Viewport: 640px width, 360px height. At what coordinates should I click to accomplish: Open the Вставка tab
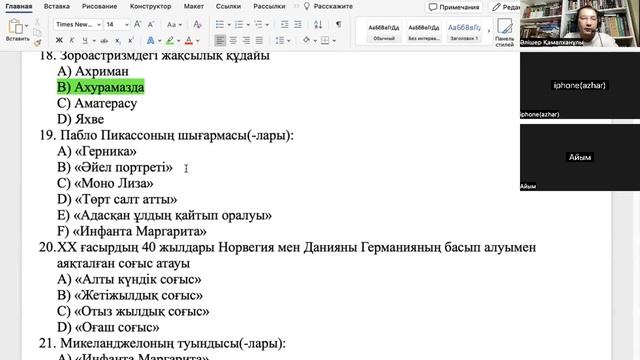click(x=57, y=6)
